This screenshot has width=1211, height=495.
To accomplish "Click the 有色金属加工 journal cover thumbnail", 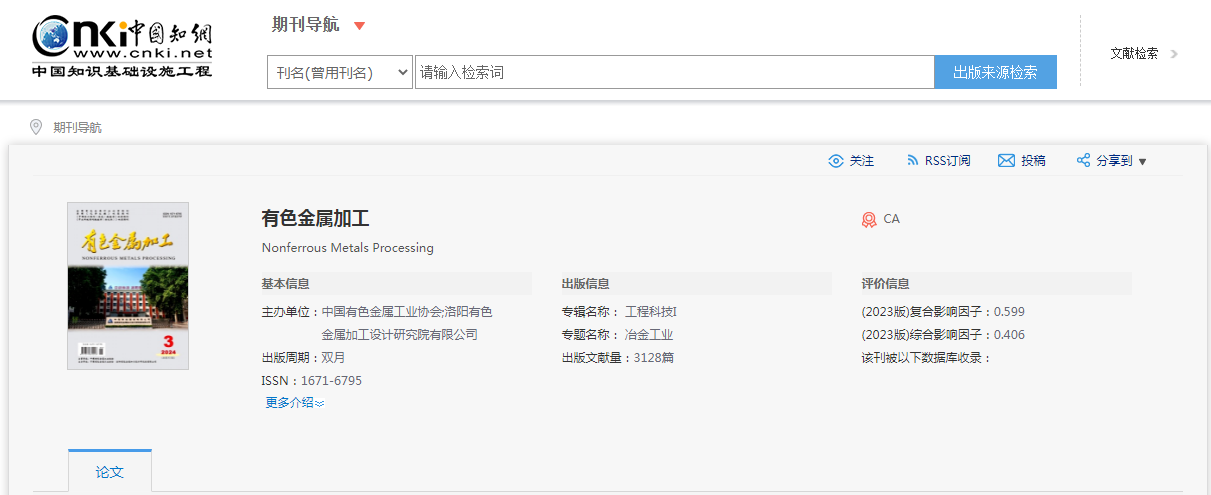I will 128,286.
